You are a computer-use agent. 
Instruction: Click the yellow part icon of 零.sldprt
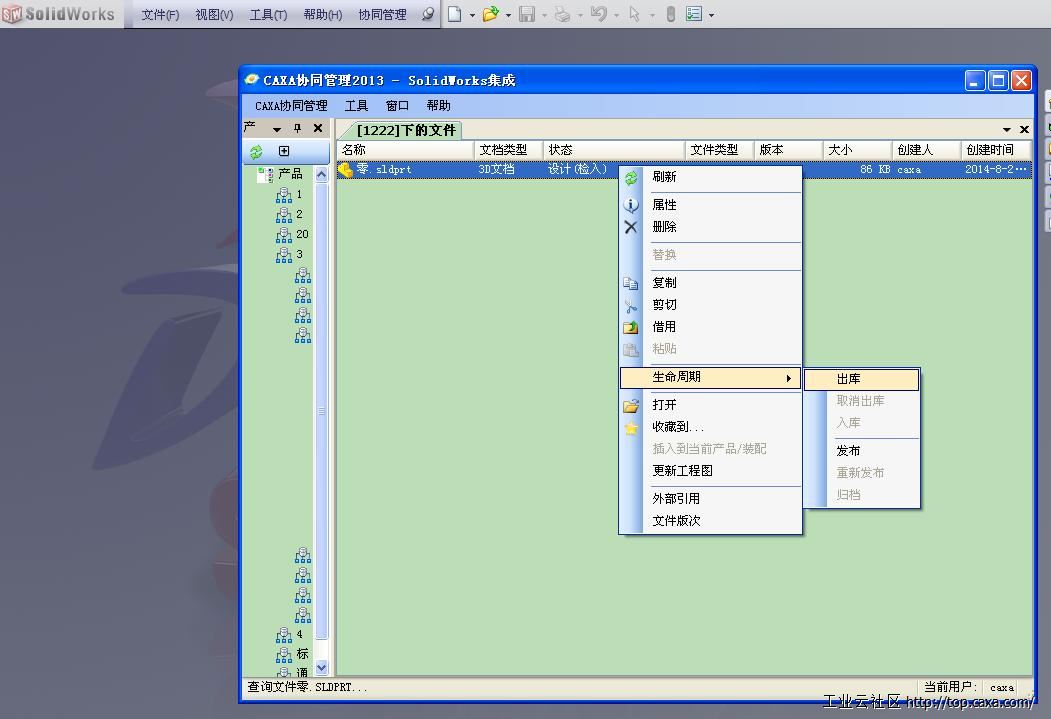(x=346, y=170)
